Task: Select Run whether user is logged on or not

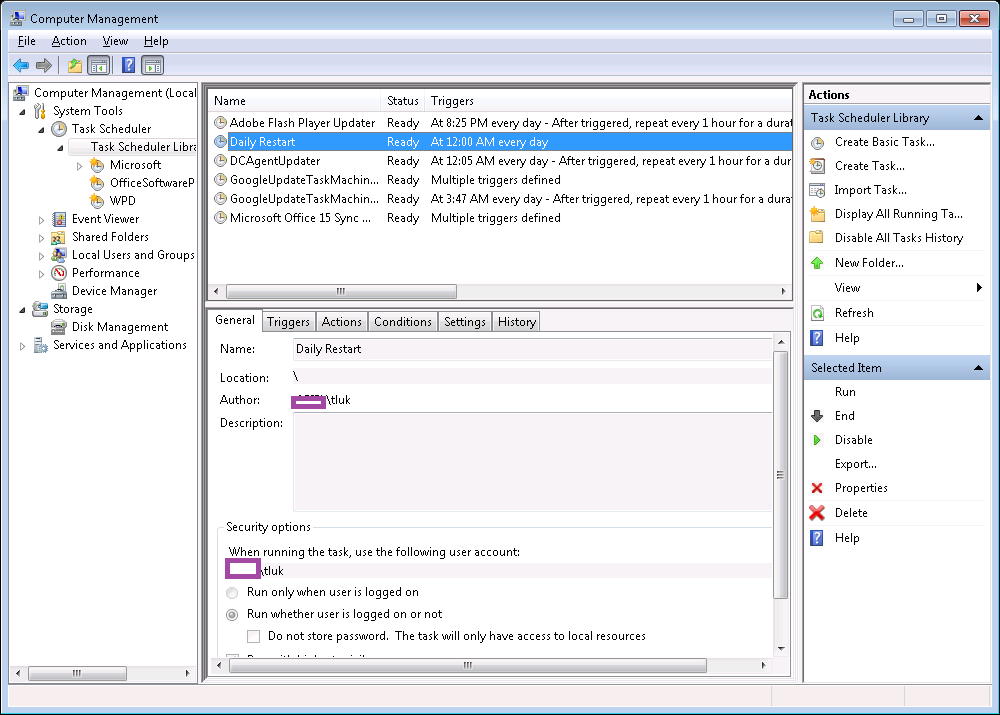Action: tap(232, 614)
